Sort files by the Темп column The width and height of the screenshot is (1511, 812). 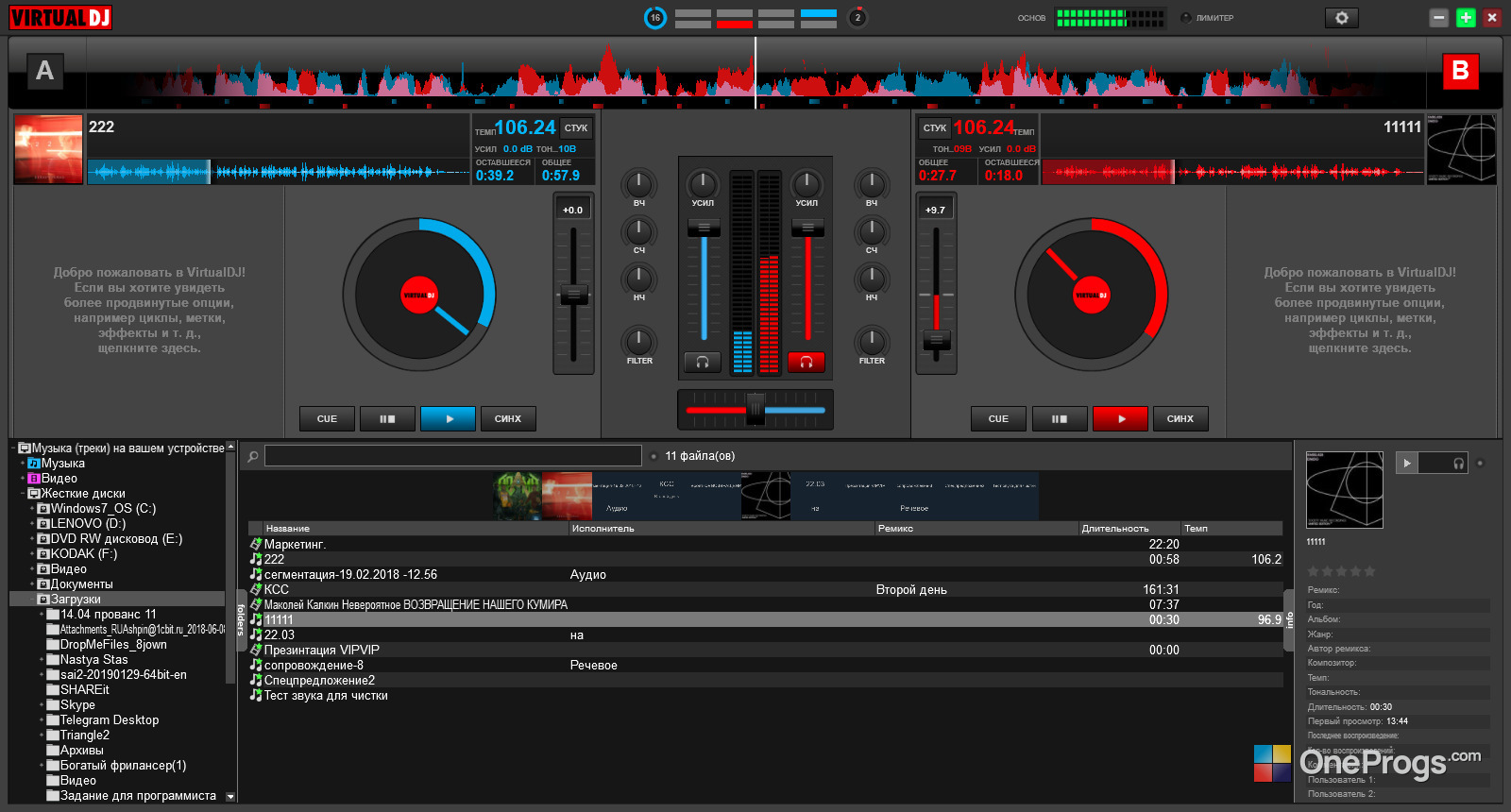click(1231, 529)
